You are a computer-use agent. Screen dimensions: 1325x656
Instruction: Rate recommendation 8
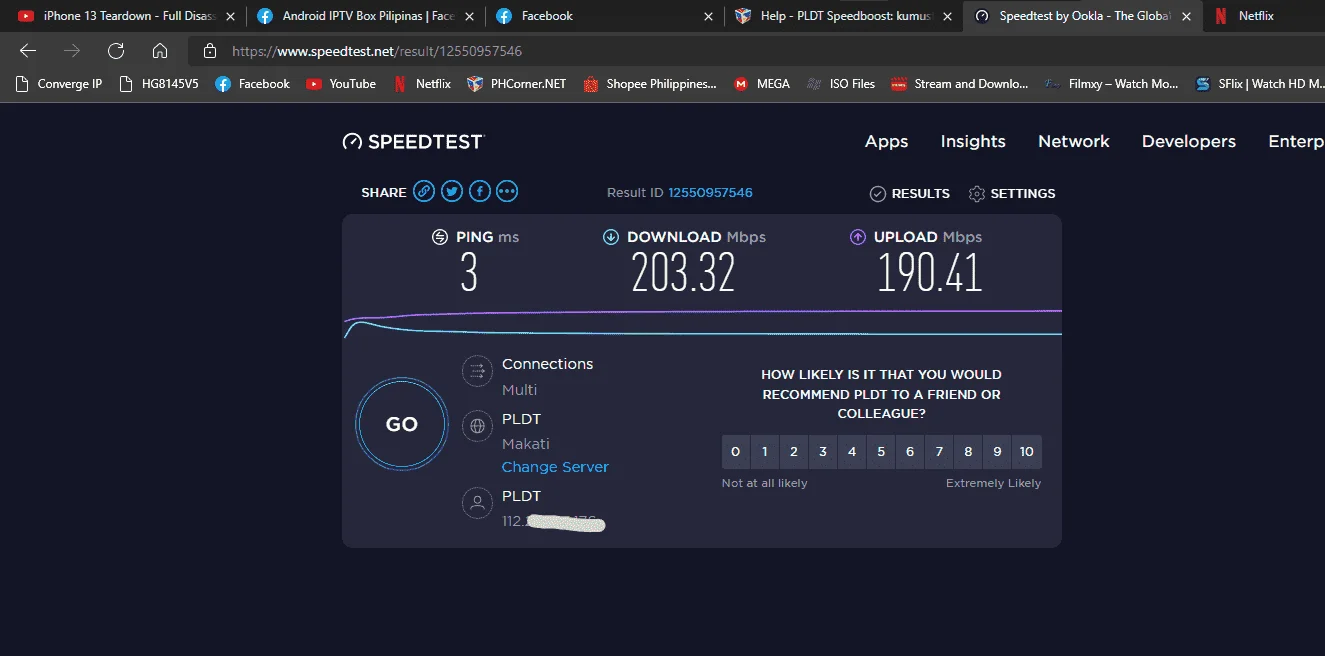coord(968,452)
